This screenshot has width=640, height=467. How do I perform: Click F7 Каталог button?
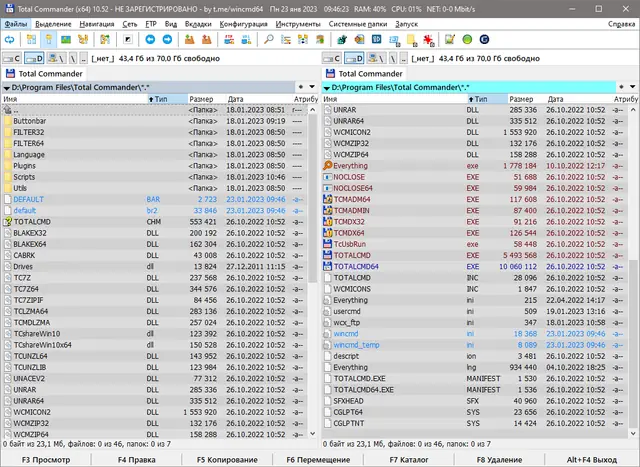point(409,460)
